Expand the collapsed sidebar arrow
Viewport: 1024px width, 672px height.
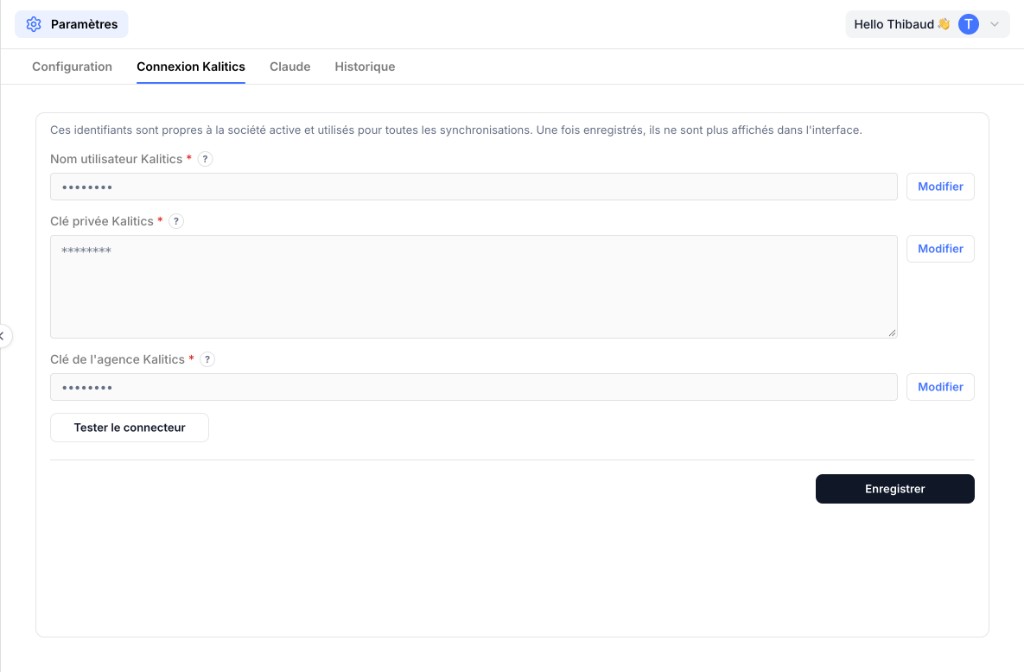click(x=3, y=336)
